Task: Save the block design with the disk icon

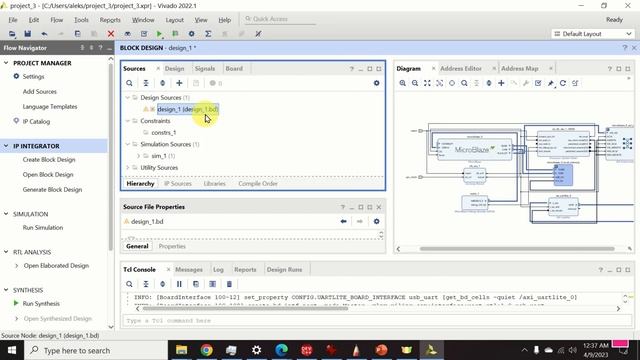Action: coord(27,34)
